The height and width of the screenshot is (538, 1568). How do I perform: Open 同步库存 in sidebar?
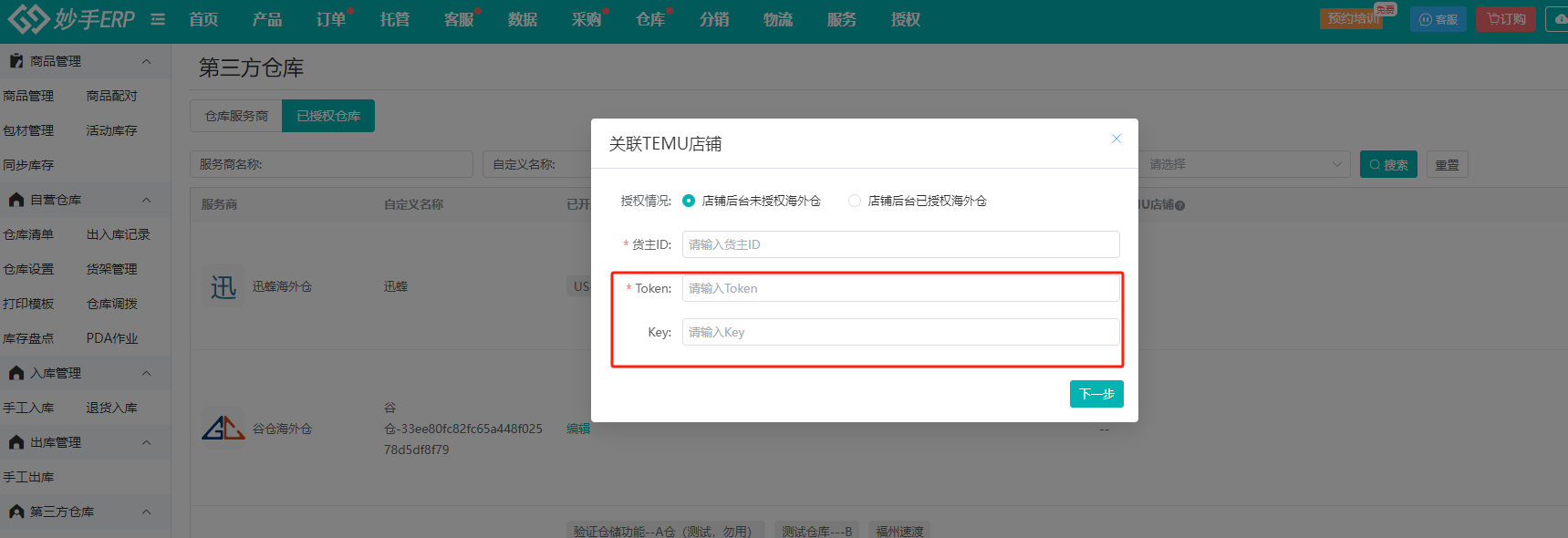coord(28,165)
